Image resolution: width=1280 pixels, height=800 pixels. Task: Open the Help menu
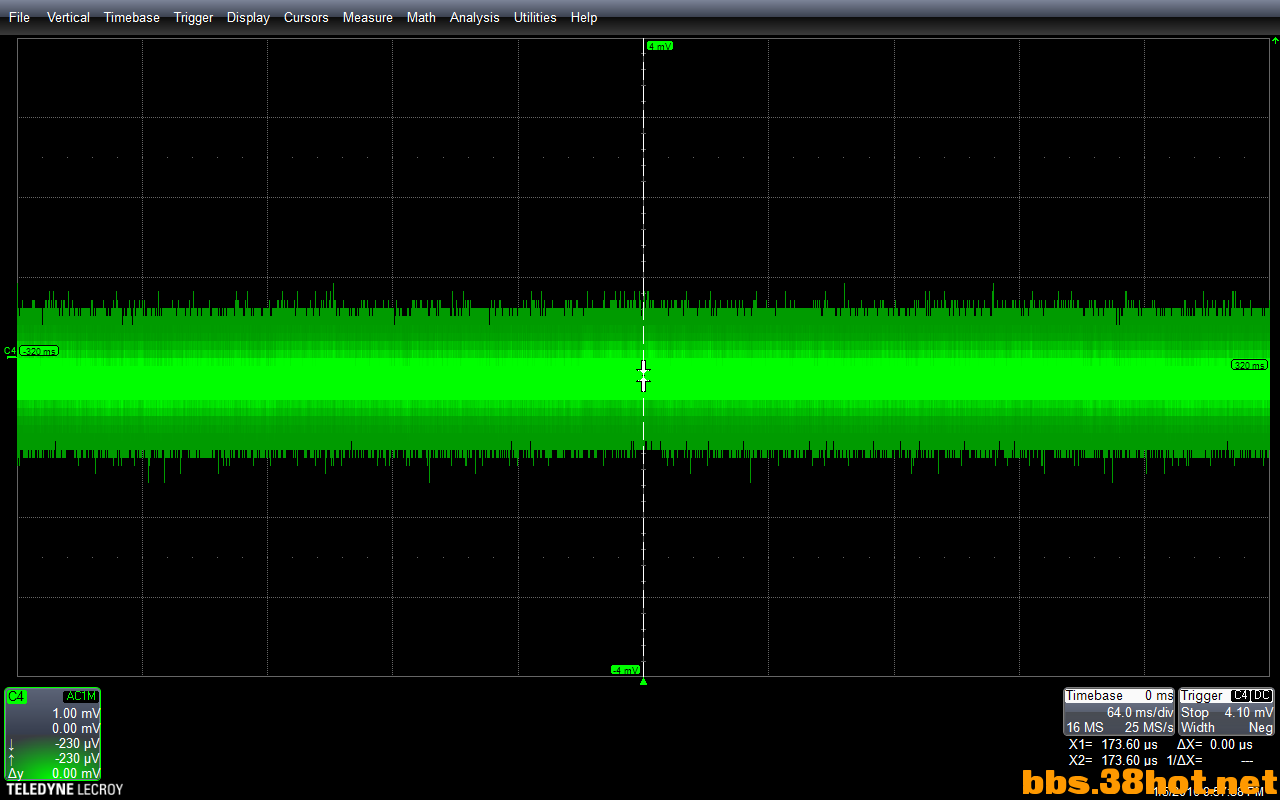point(584,17)
